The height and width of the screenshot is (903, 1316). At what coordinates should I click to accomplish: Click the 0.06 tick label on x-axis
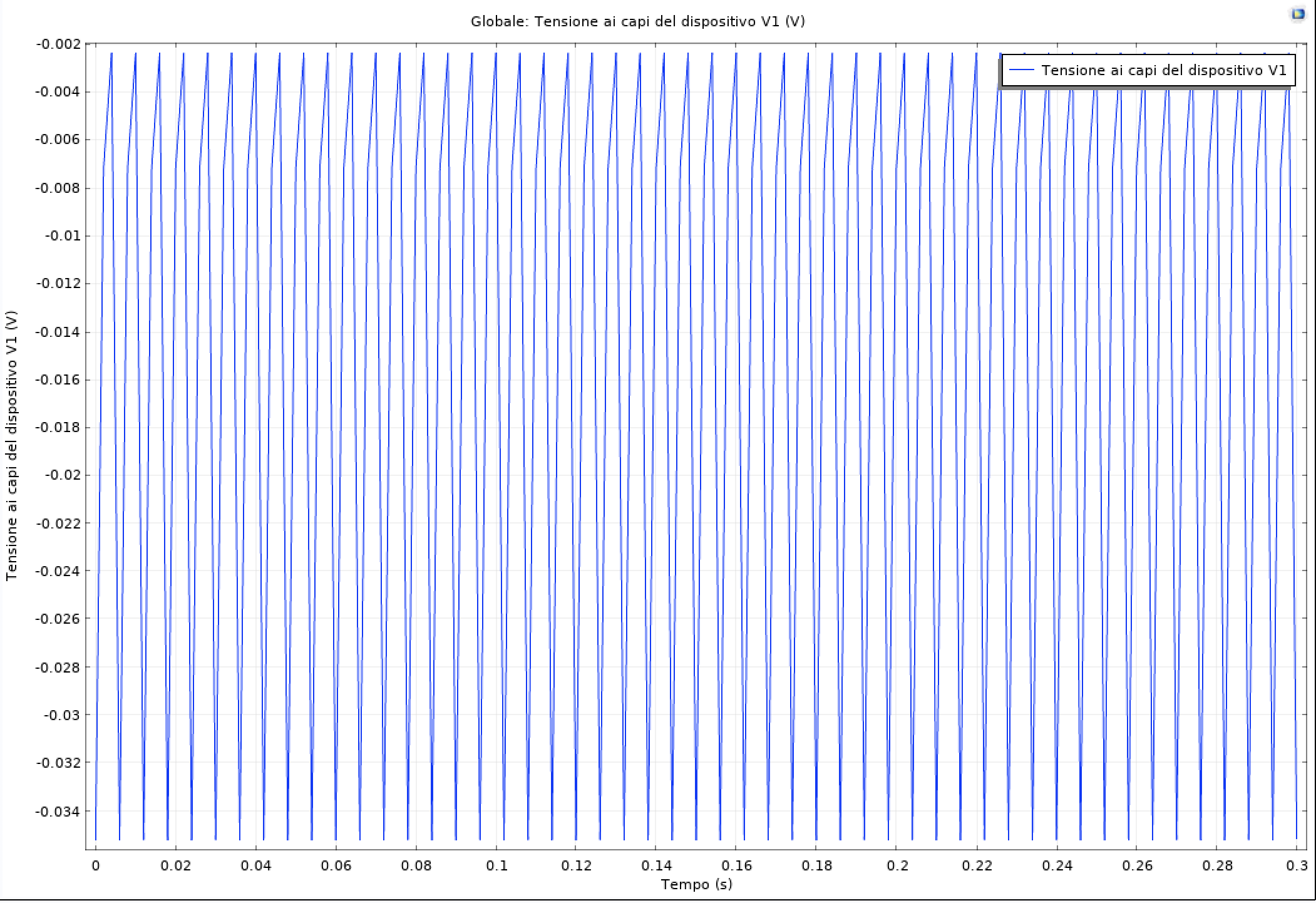(x=336, y=866)
